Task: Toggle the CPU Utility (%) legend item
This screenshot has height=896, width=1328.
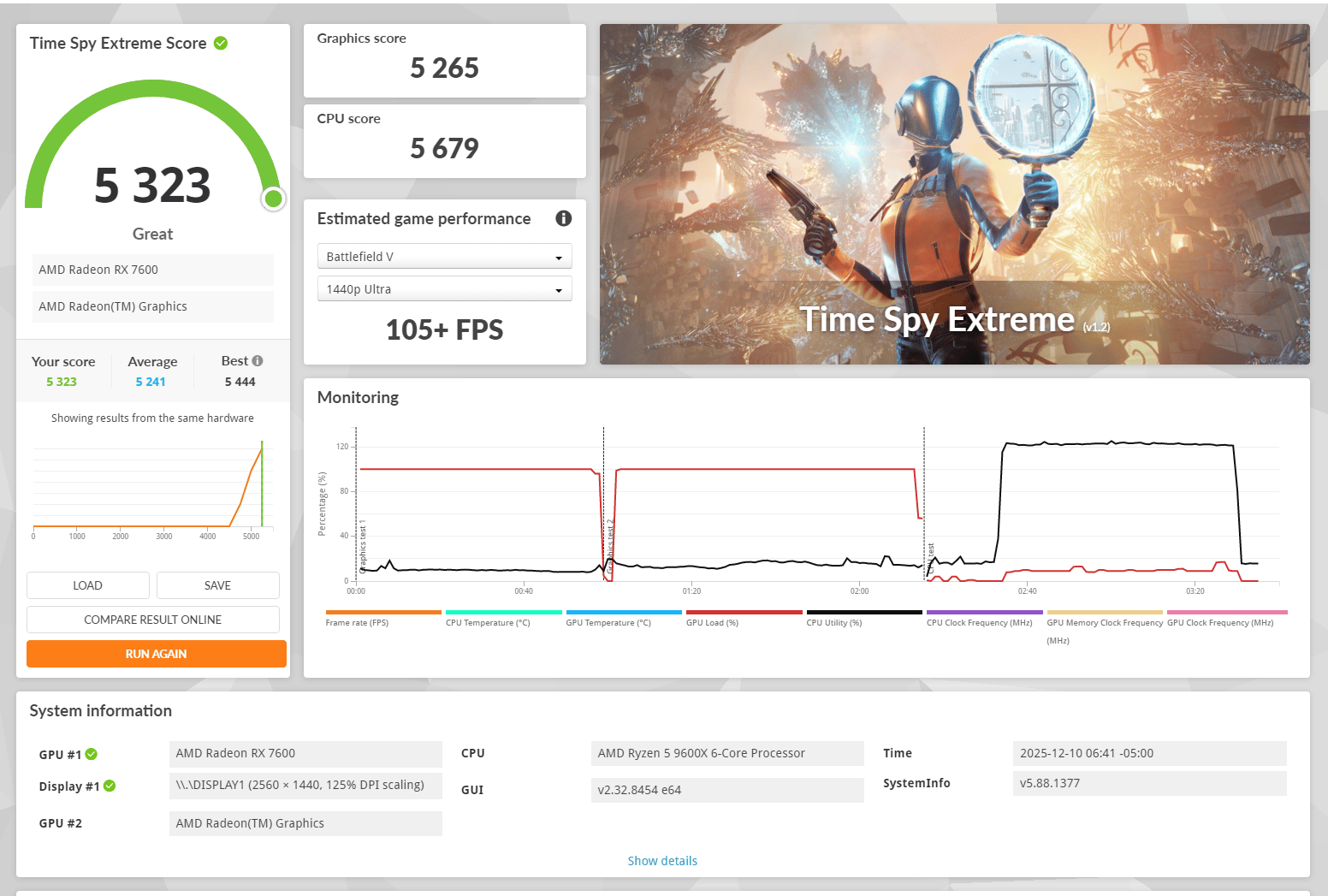Action: pyautogui.click(x=834, y=623)
